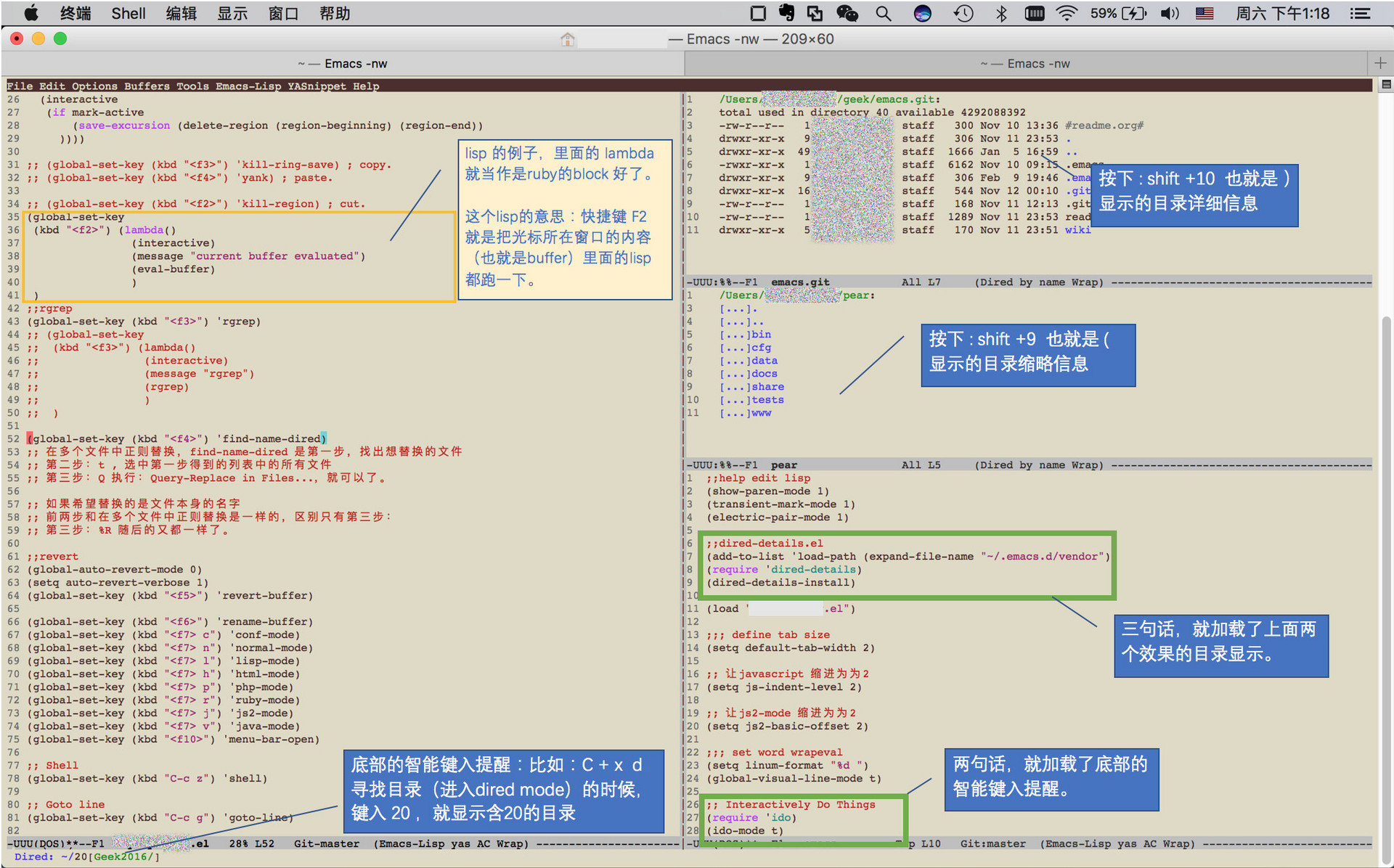Click the (global-auto-revert-mode 0) line
Viewport: 1394px width, 868px height.
[x=115, y=570]
